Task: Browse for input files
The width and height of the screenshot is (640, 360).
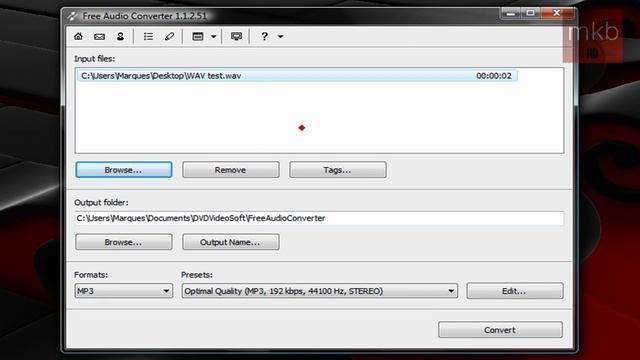Action: pos(124,170)
